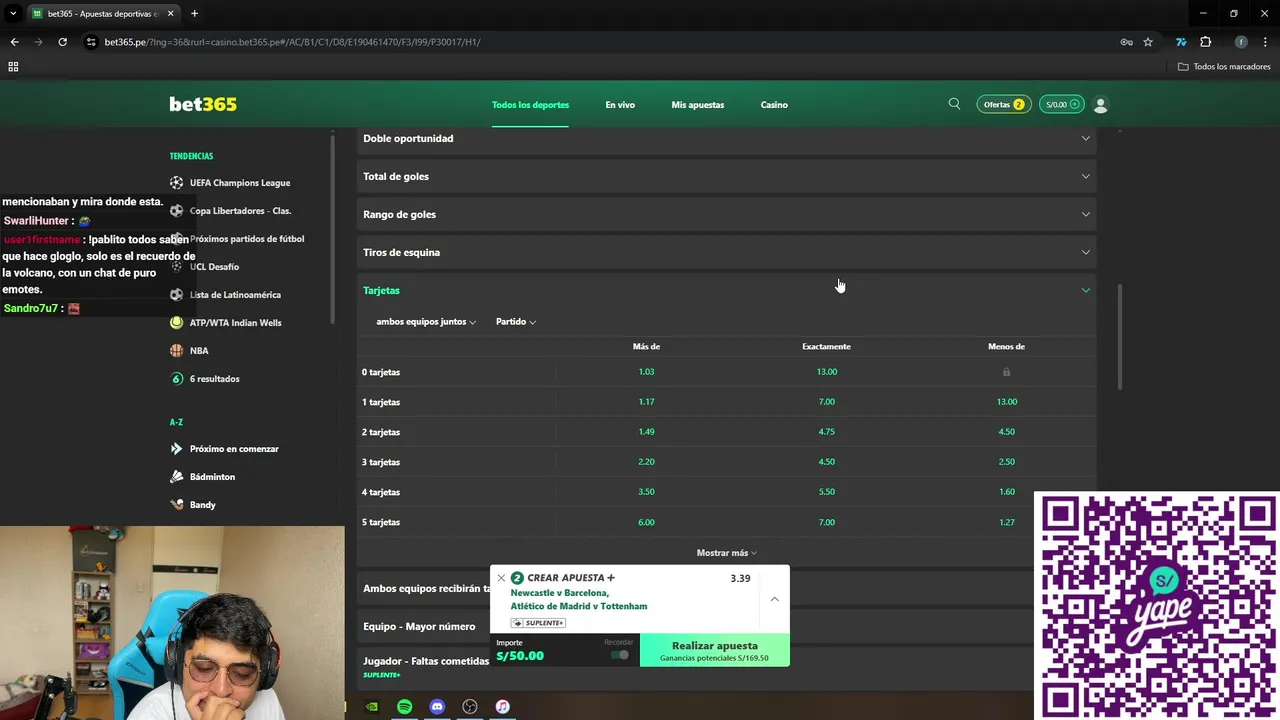The height and width of the screenshot is (720, 1280).
Task: Open the Chrome apps grid icon
Action: (13, 67)
